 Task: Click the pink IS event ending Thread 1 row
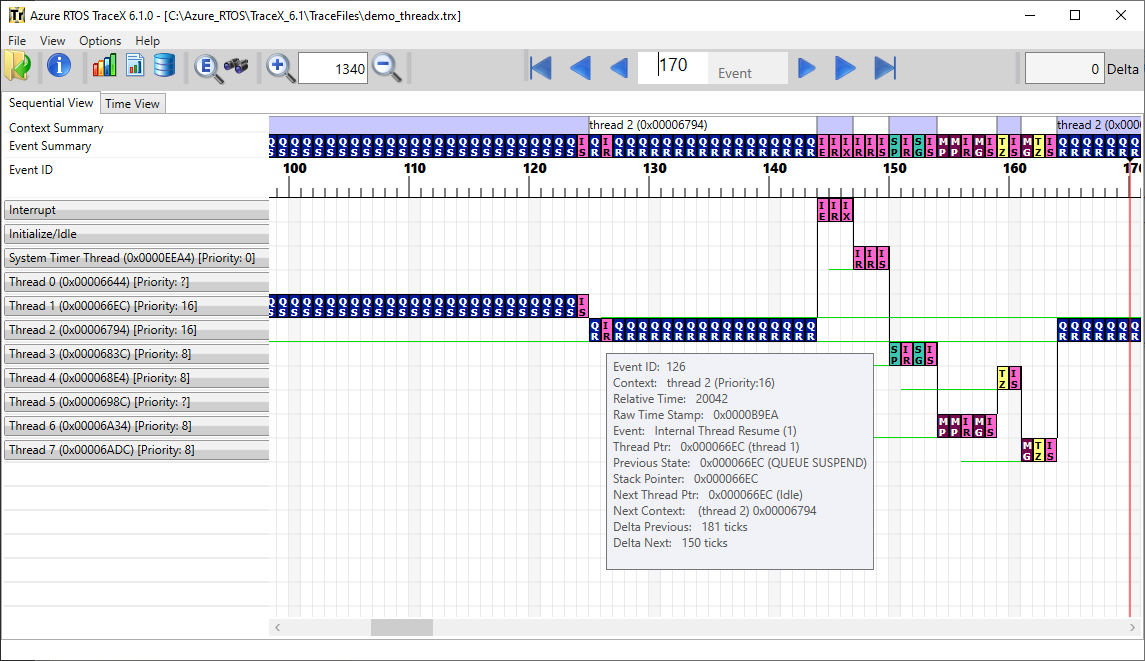pos(583,306)
